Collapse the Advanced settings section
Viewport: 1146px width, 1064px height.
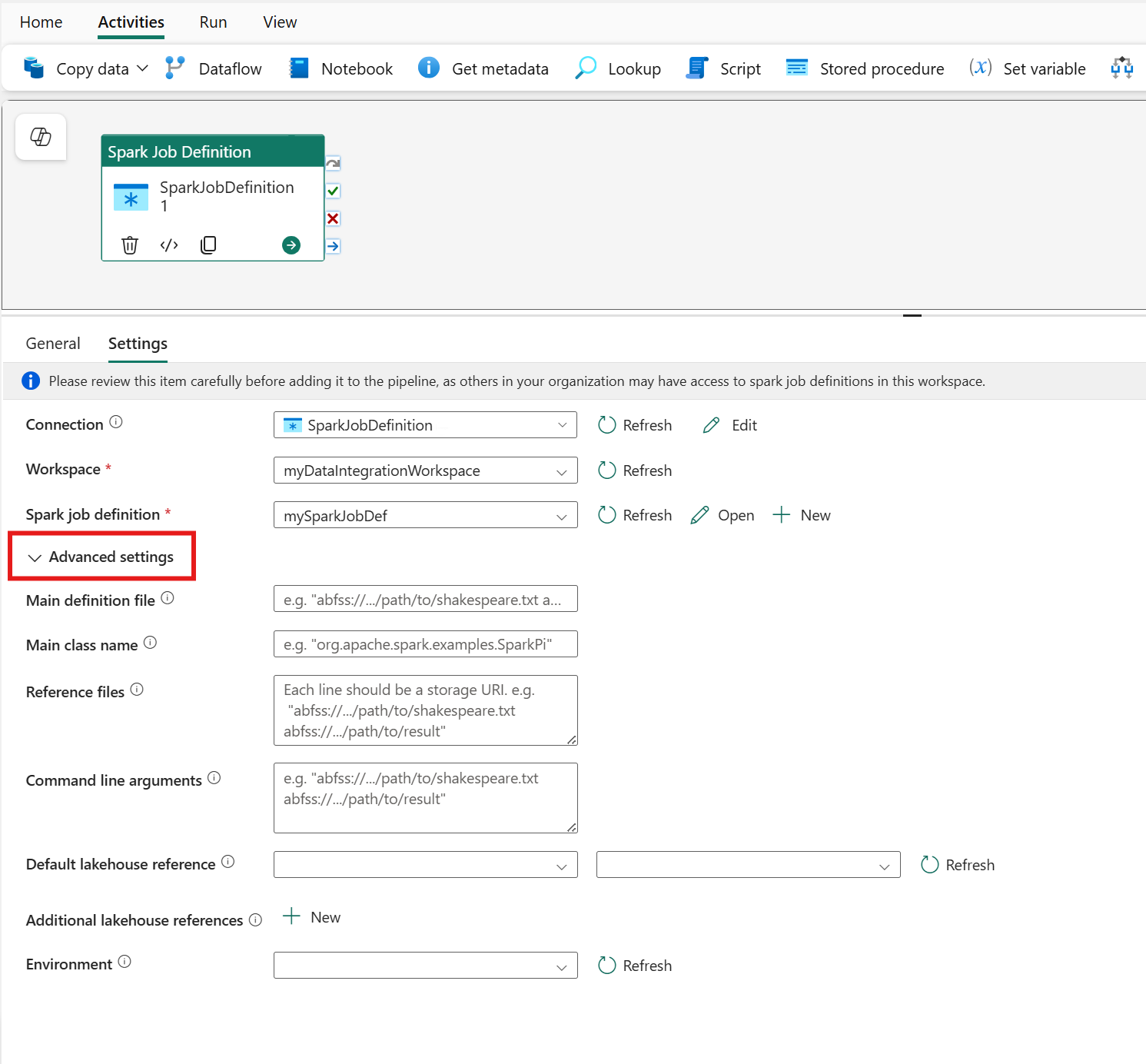click(101, 557)
